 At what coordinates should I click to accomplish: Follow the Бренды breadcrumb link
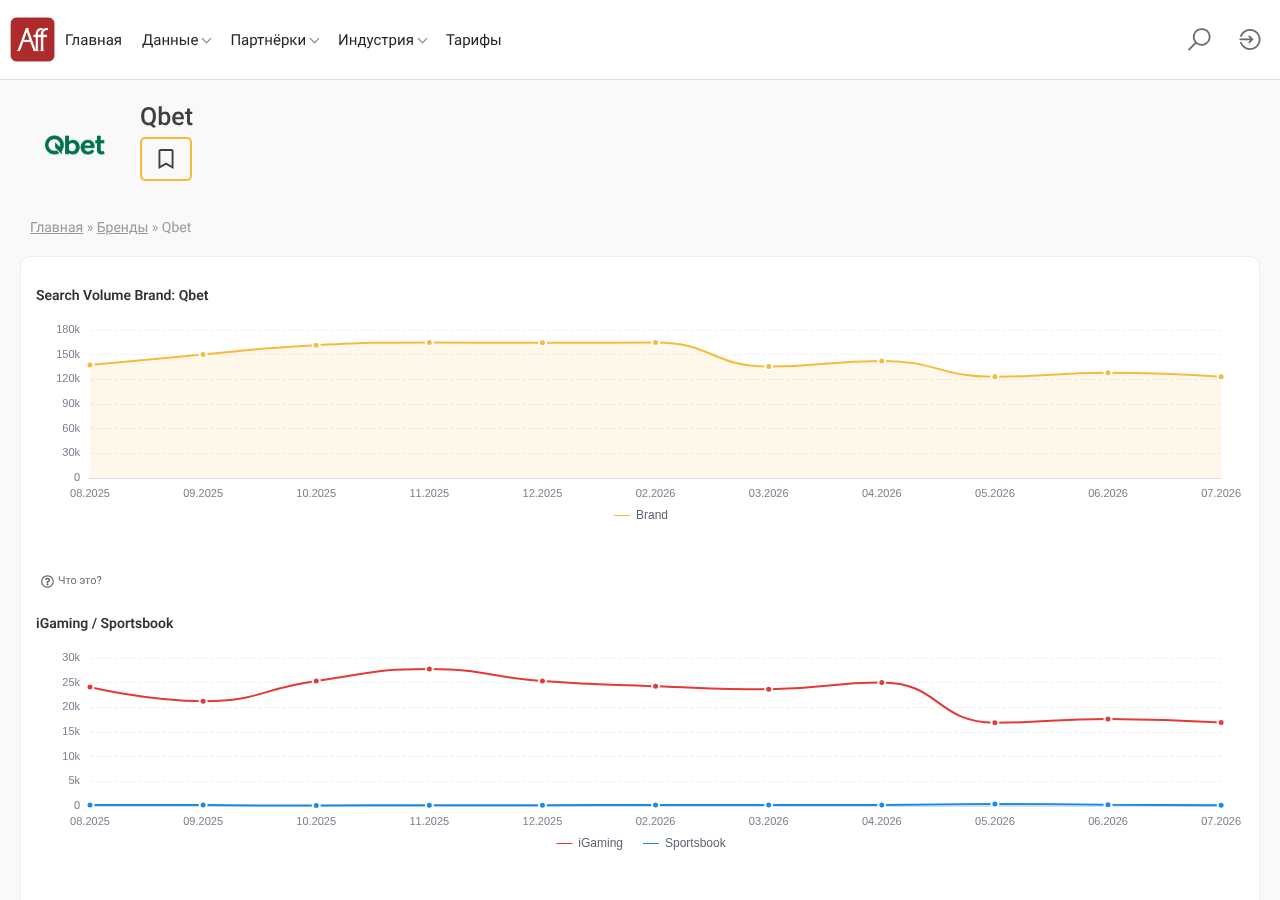pyautogui.click(x=122, y=228)
